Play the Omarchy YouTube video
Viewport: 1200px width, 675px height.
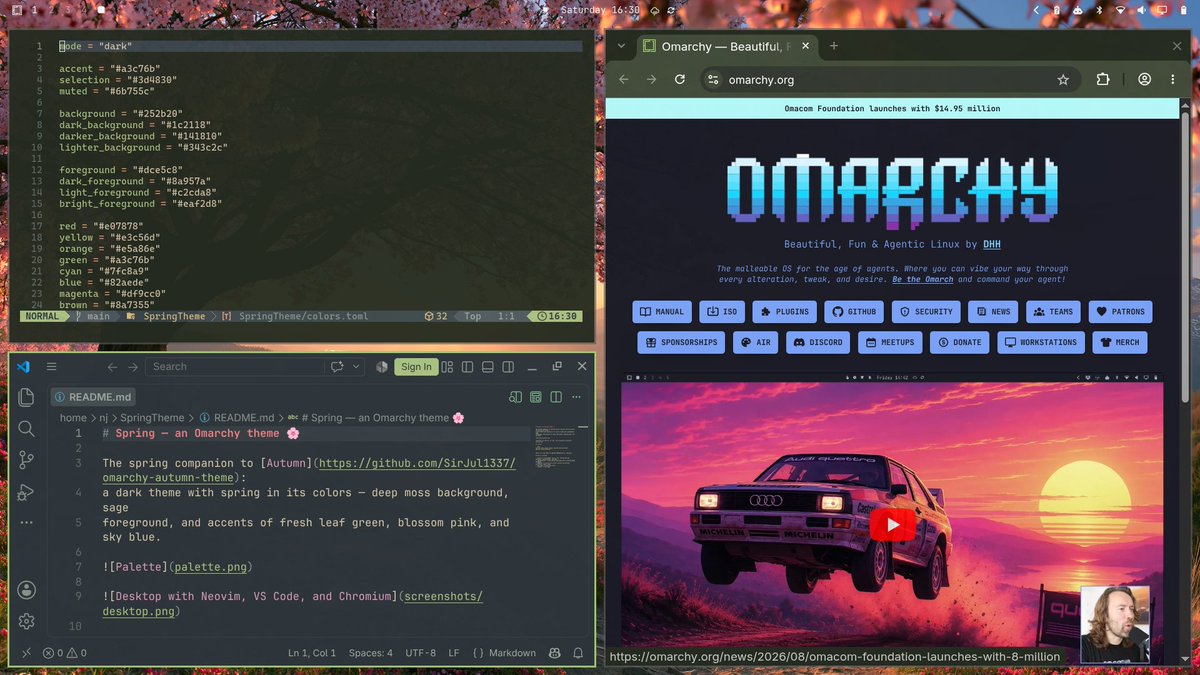click(x=892, y=525)
